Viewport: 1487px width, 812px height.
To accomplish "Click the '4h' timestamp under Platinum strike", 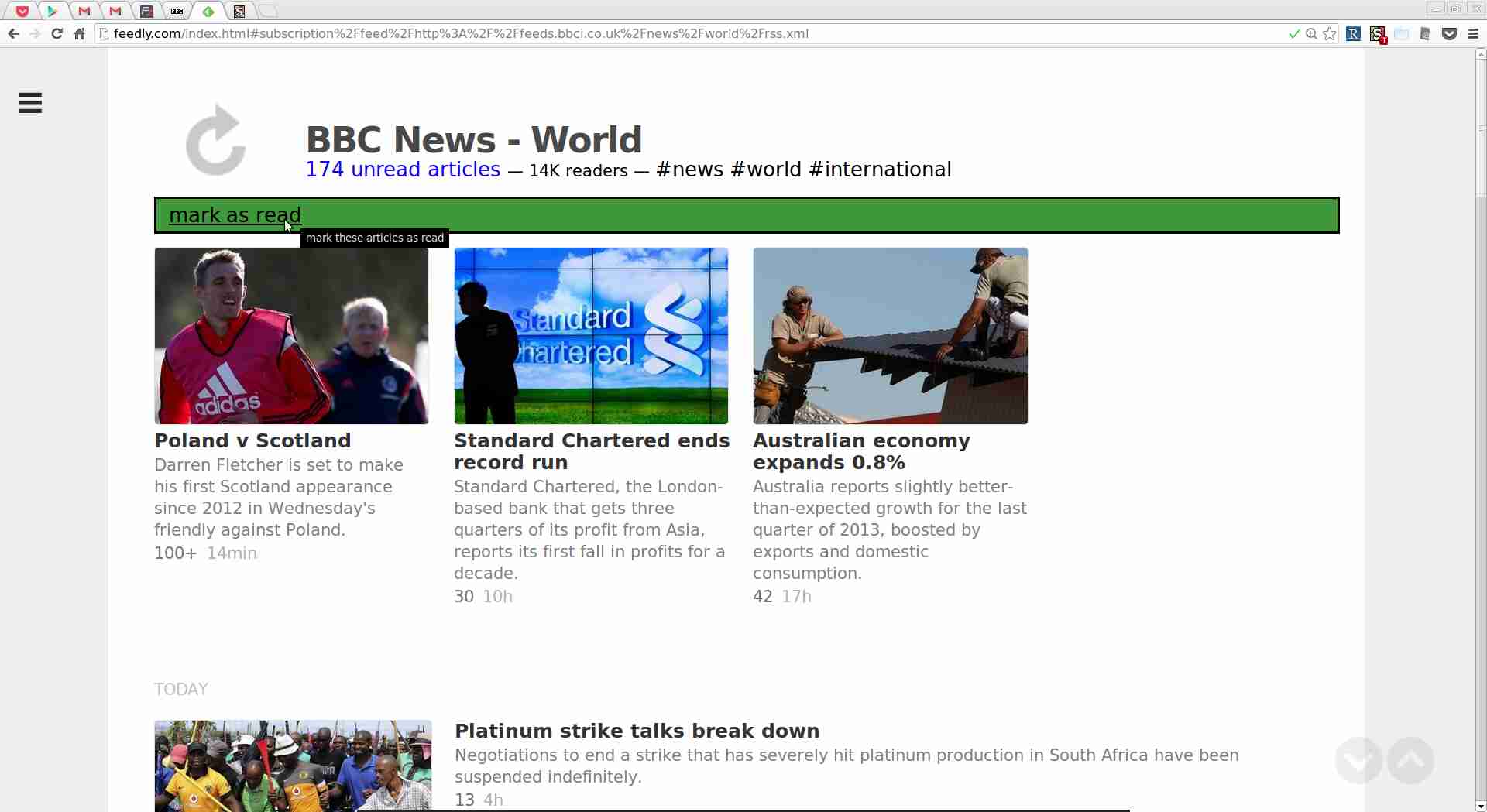I will pos(493,800).
